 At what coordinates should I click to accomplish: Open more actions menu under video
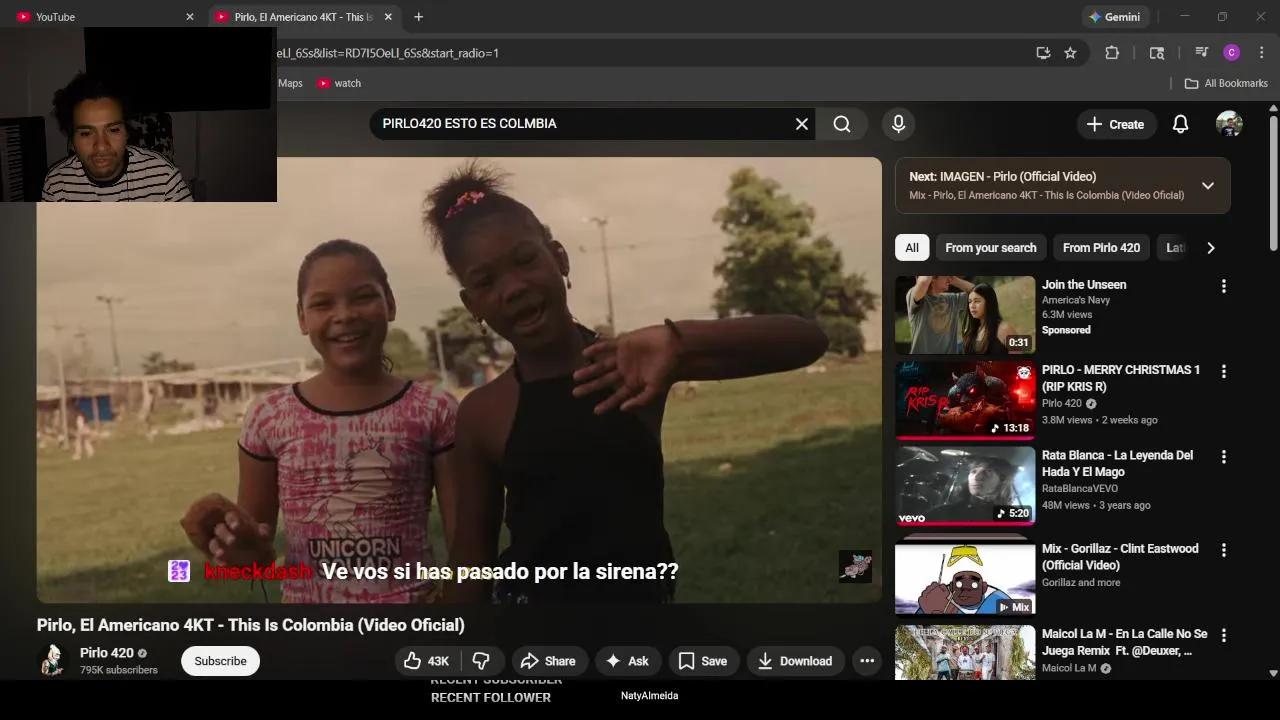867,661
